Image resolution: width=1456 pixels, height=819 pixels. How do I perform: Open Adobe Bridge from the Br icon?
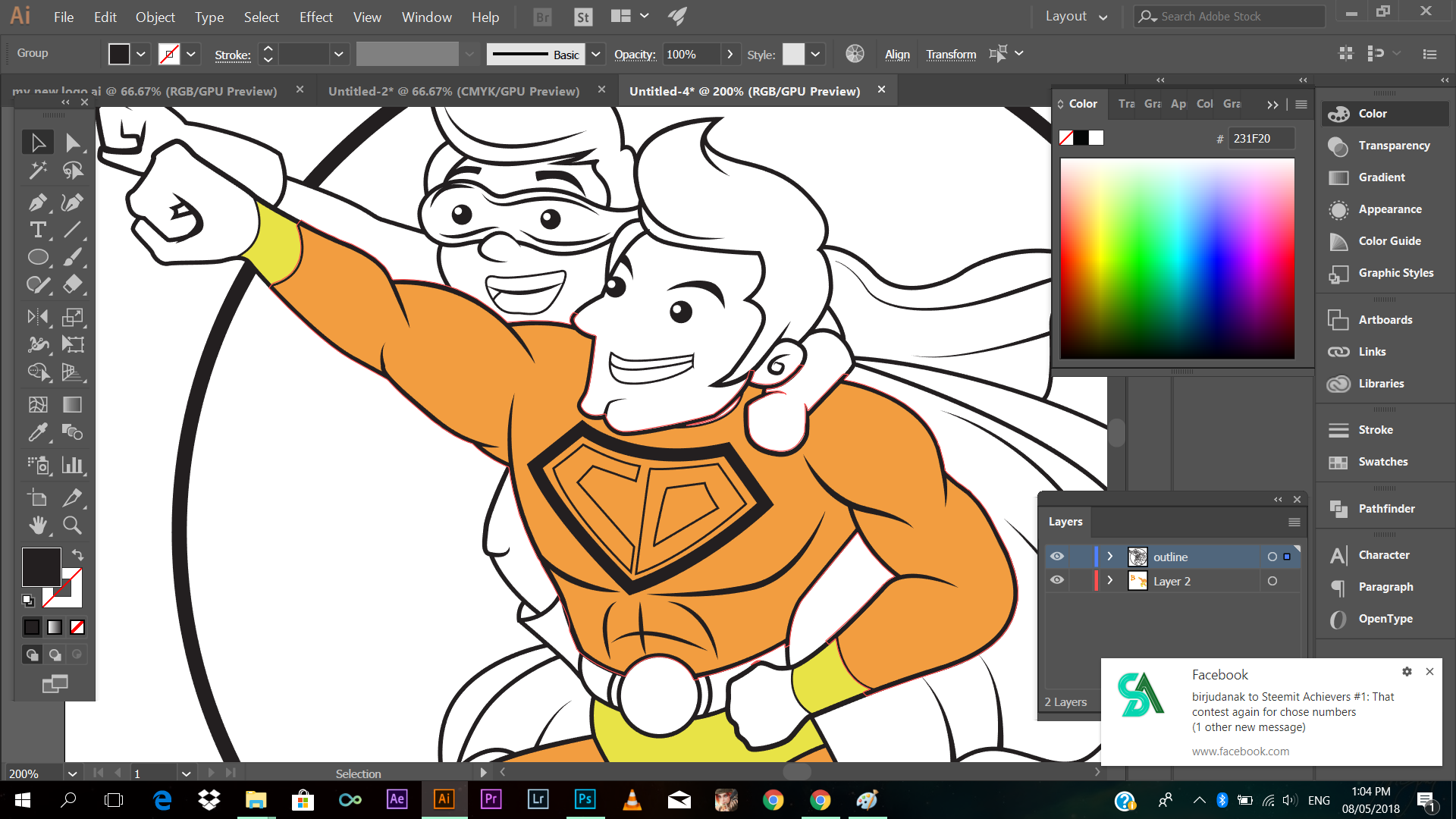[542, 17]
